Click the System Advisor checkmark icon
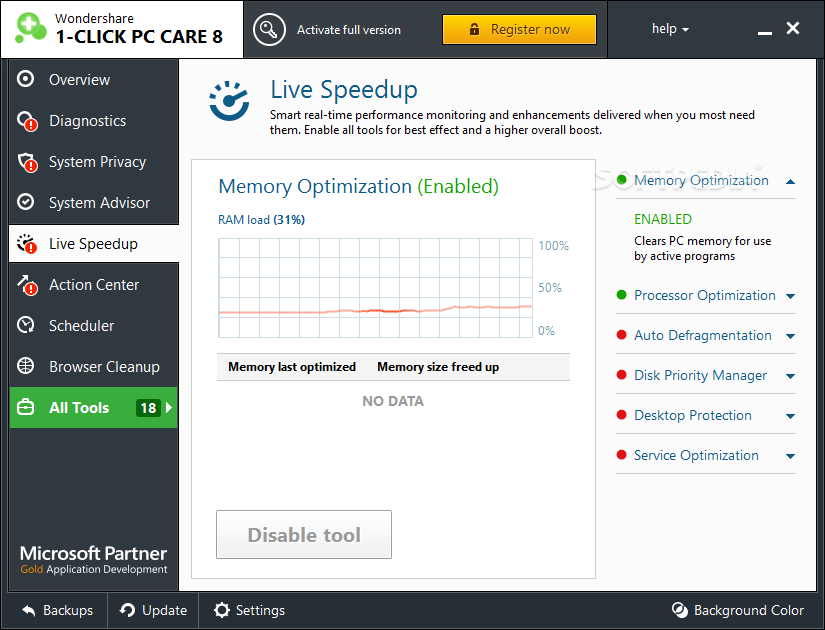The image size is (825, 630). tap(25, 202)
